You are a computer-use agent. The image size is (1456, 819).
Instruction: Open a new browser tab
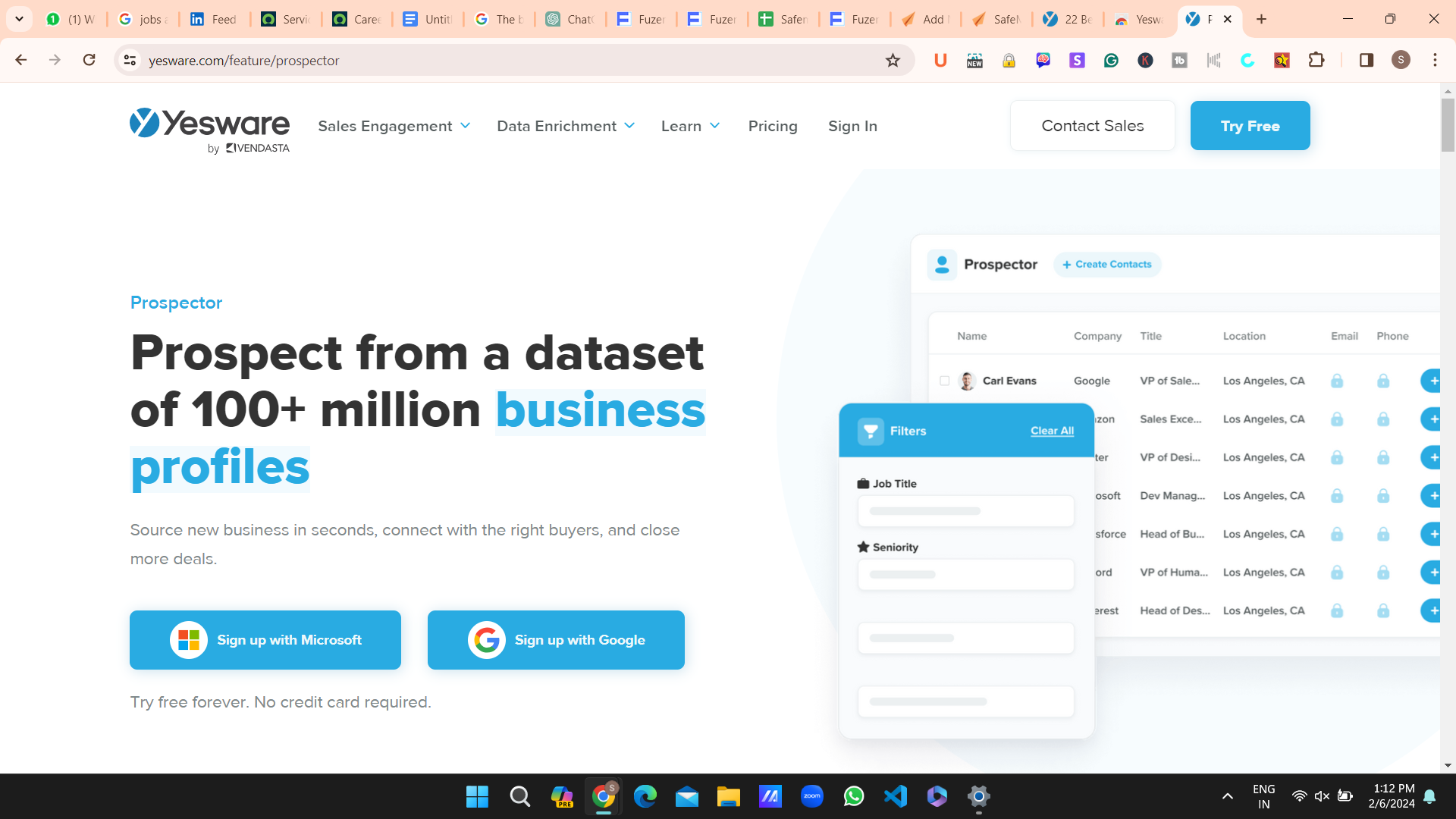click(x=1261, y=19)
